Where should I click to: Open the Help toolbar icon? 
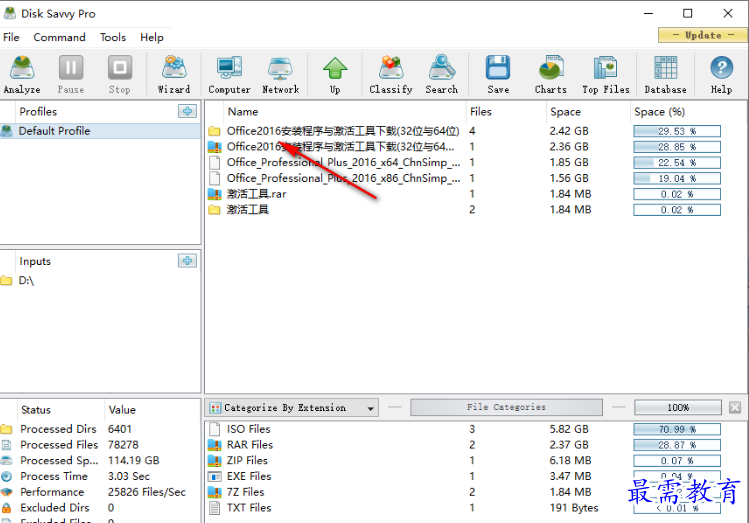tap(721, 74)
